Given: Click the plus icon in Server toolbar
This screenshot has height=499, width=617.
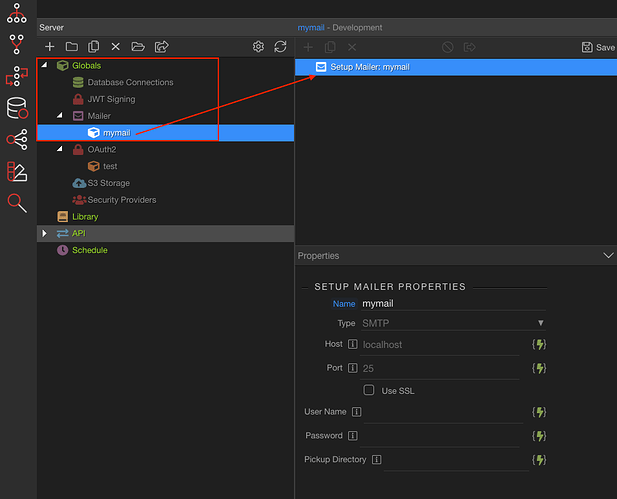Looking at the screenshot, I should (50, 47).
